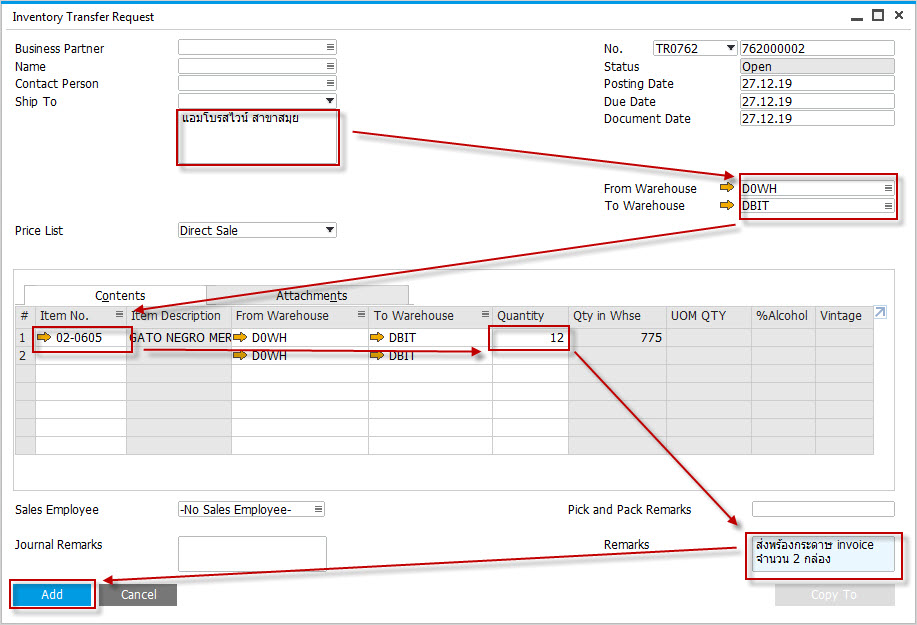
Task: Open Item No. column list icon
Action: [x=119, y=315]
